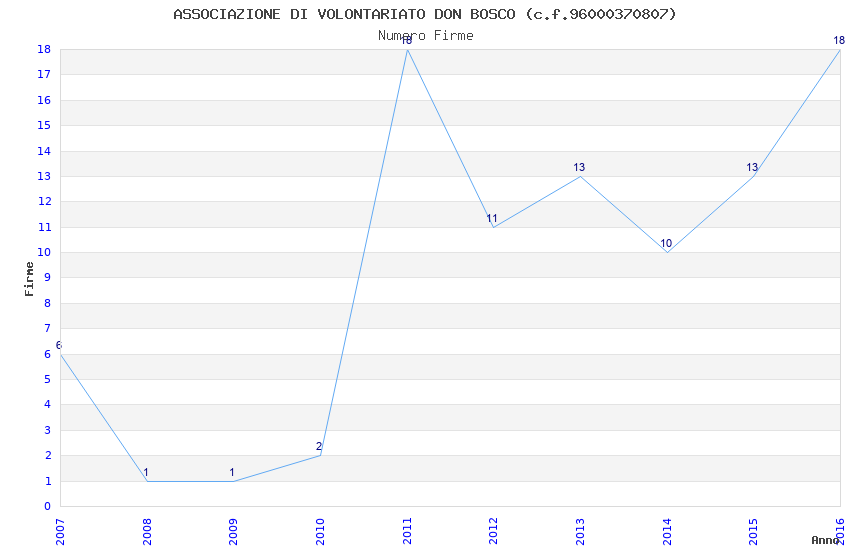
Task: Click y-axis tick value 0
Action: coord(48,507)
